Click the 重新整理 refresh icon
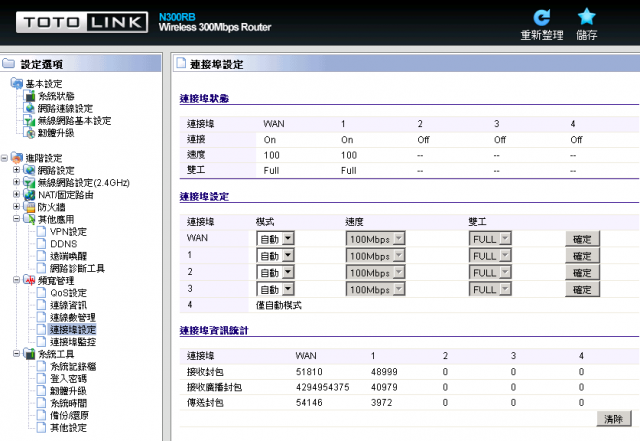The image size is (640, 441). (x=542, y=18)
